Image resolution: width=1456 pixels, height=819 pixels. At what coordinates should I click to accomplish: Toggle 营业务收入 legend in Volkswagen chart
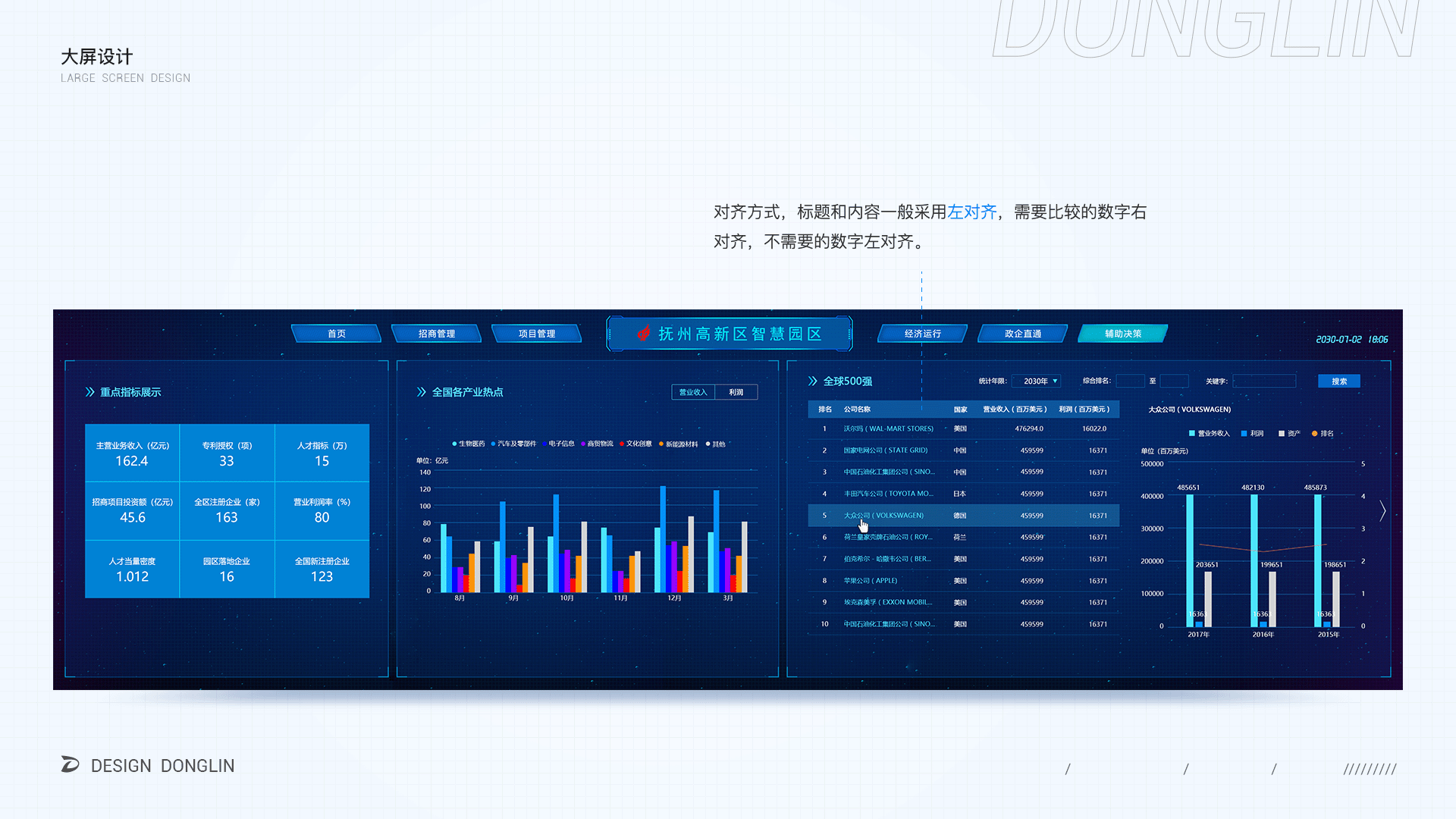pyautogui.click(x=1209, y=434)
